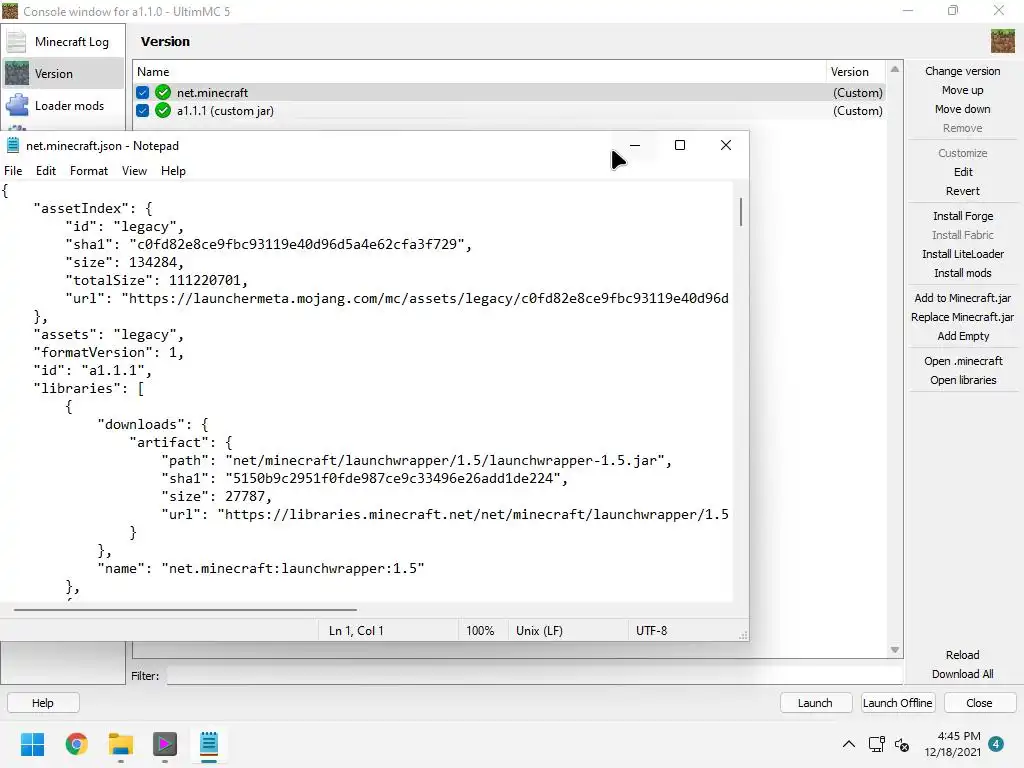Click the version list scroll up arrow
Viewport: 1024px width, 768px height.
point(895,69)
